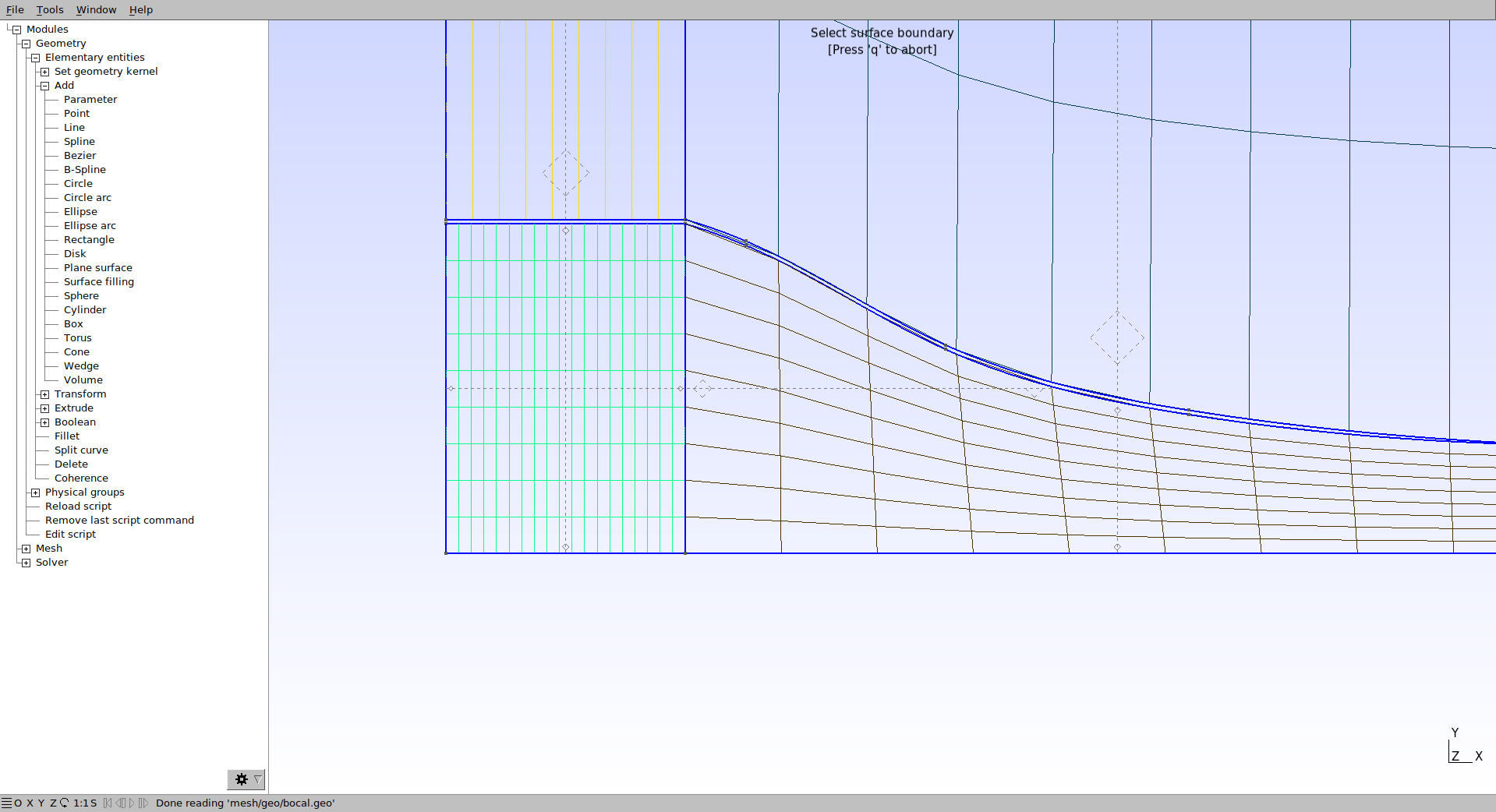Add a Box entity
Image resolution: width=1496 pixels, height=812 pixels.
[73, 324]
